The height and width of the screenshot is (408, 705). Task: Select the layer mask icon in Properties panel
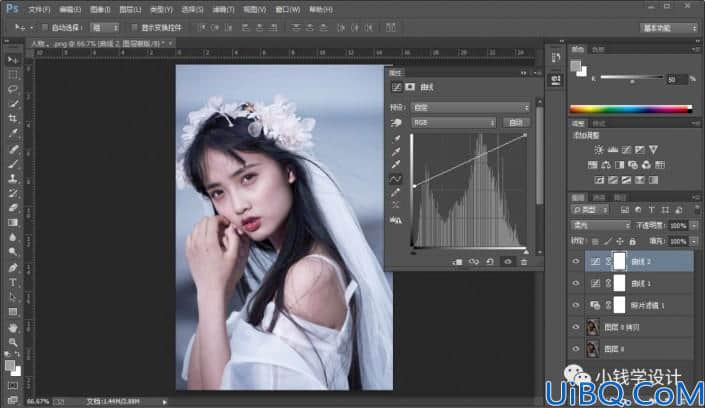pyautogui.click(x=410, y=87)
